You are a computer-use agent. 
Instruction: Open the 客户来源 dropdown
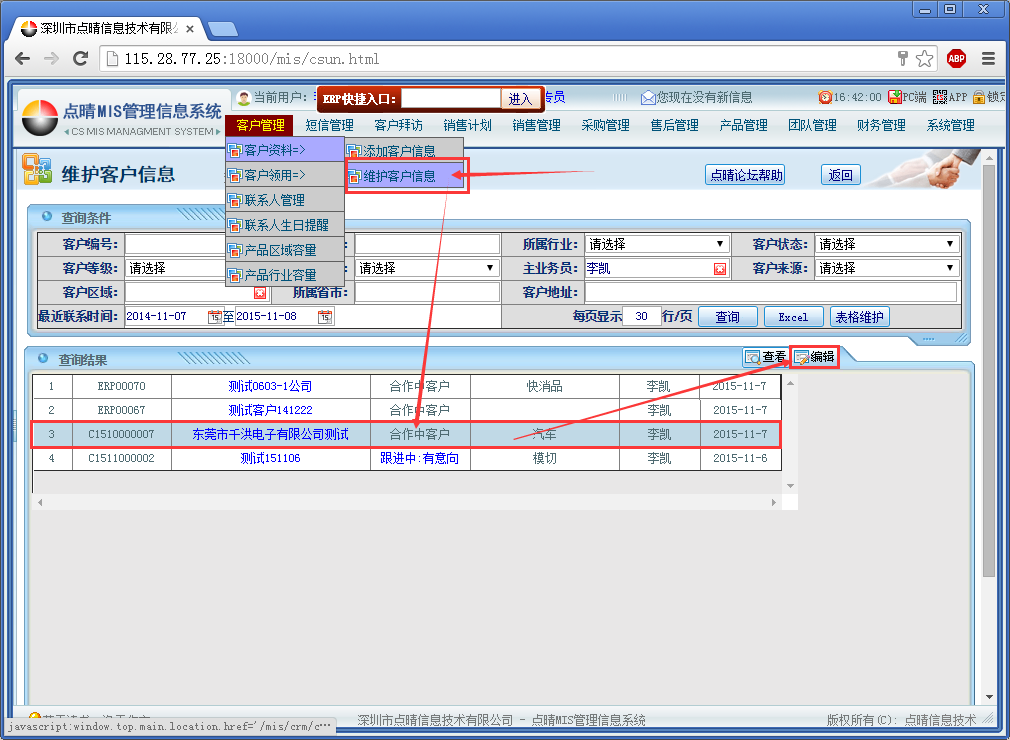(x=886, y=268)
